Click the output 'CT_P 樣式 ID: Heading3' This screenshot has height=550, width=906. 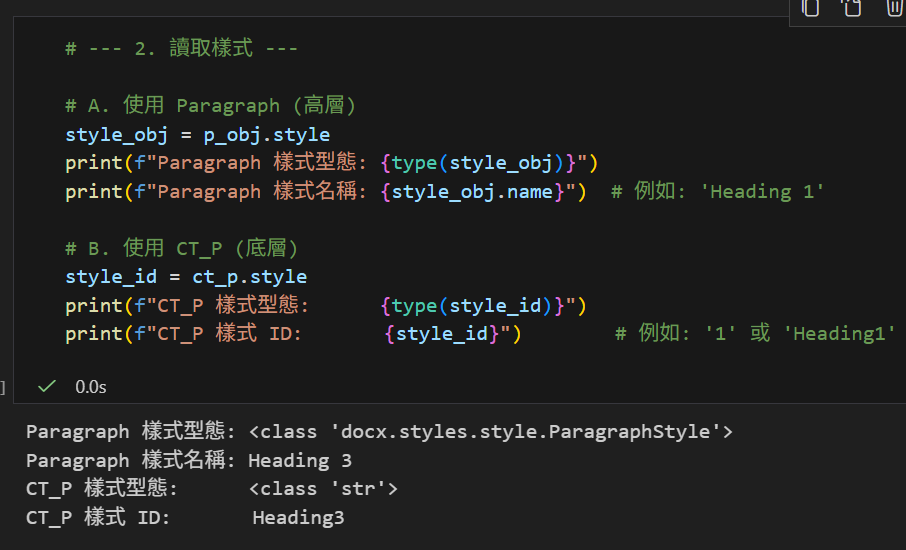(x=185, y=517)
